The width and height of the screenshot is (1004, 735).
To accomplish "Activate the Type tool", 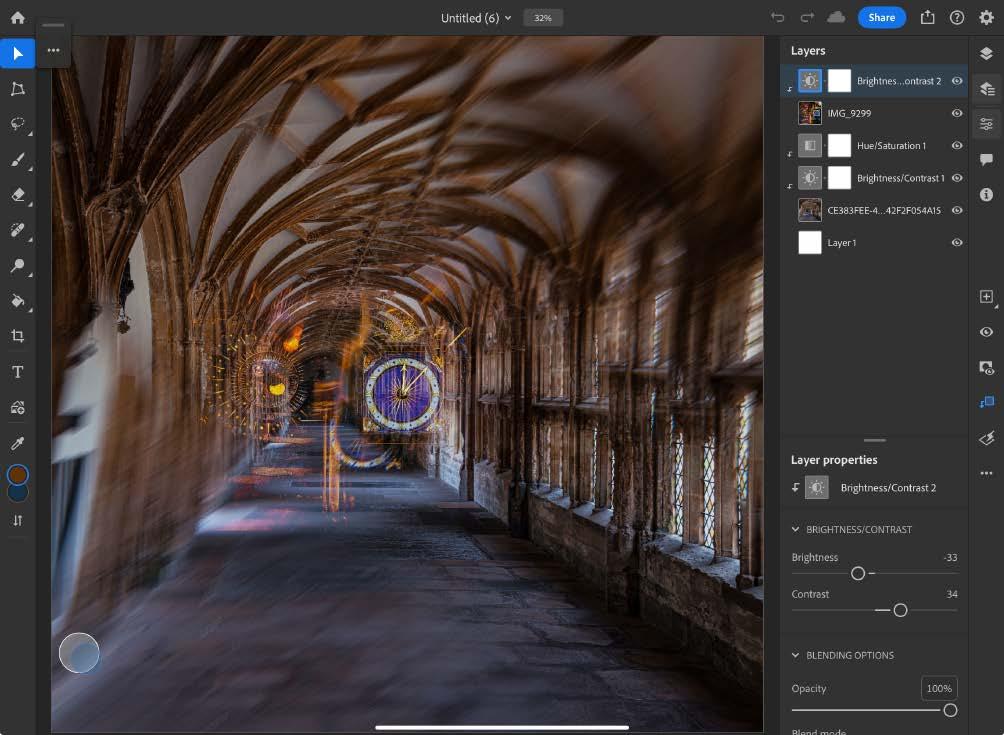I will tap(17, 372).
